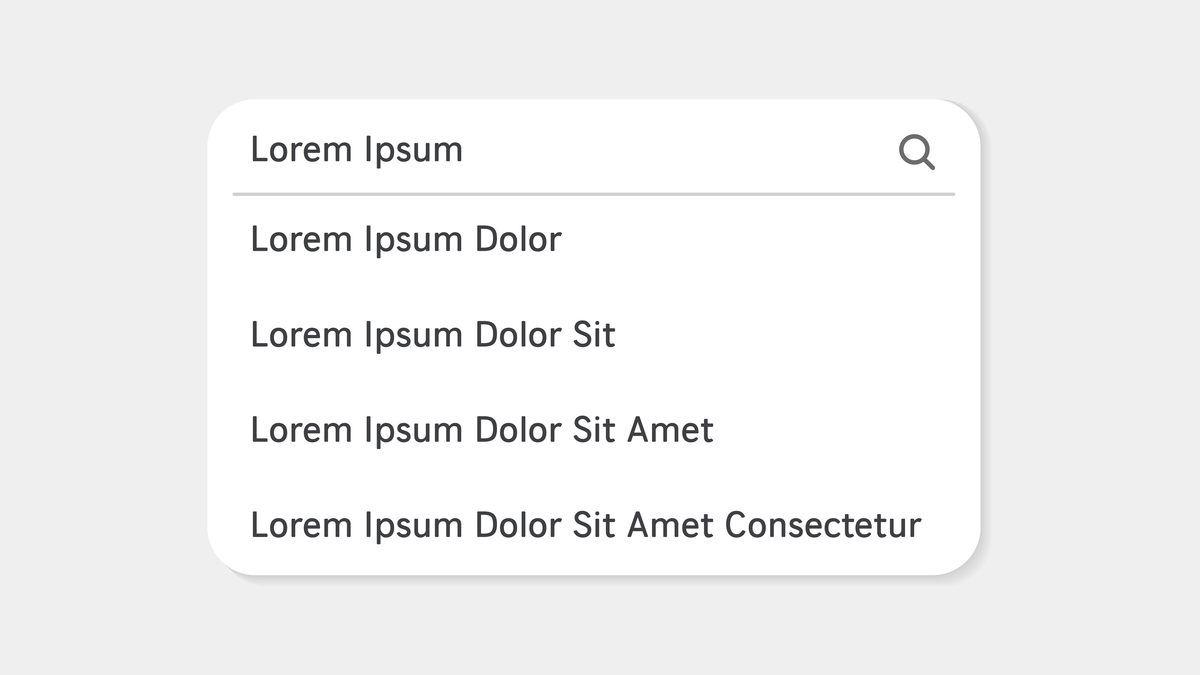The height and width of the screenshot is (675, 1200).
Task: Click "Amet" in the last suggestion row
Action: pyautogui.click(x=670, y=525)
